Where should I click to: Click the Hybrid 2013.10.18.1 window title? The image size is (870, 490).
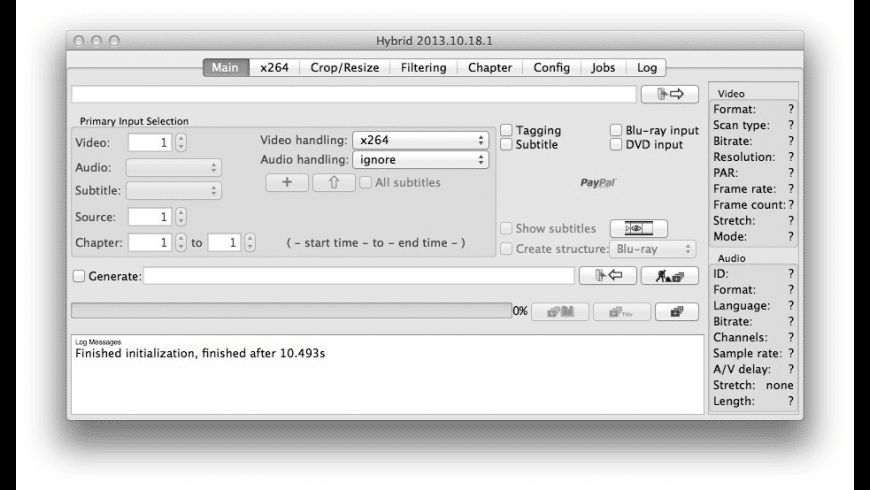(x=434, y=41)
